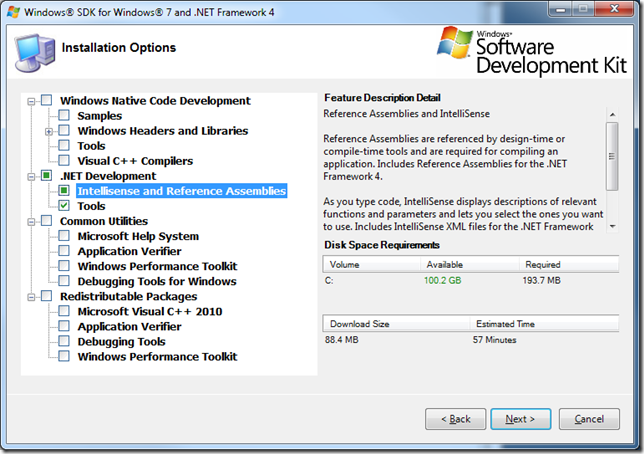Collapse the Redistributable Packages node

[31, 297]
